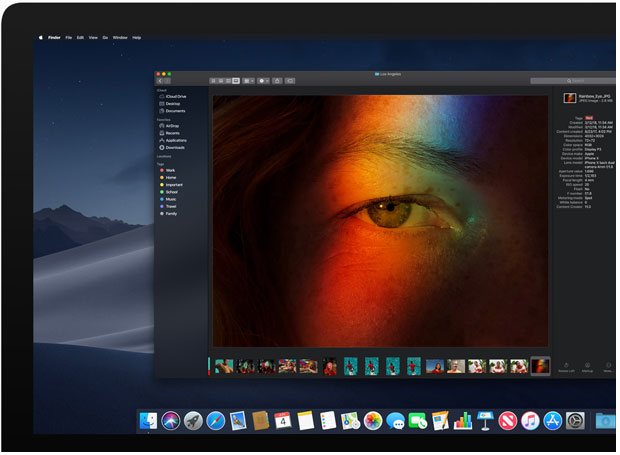Open Downloads in the sidebar
This screenshot has height=455, width=620.
pyautogui.click(x=172, y=147)
